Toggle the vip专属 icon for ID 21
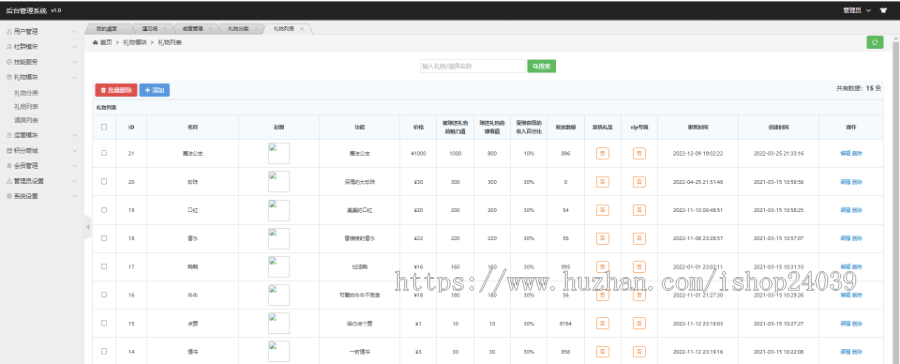 pos(639,153)
